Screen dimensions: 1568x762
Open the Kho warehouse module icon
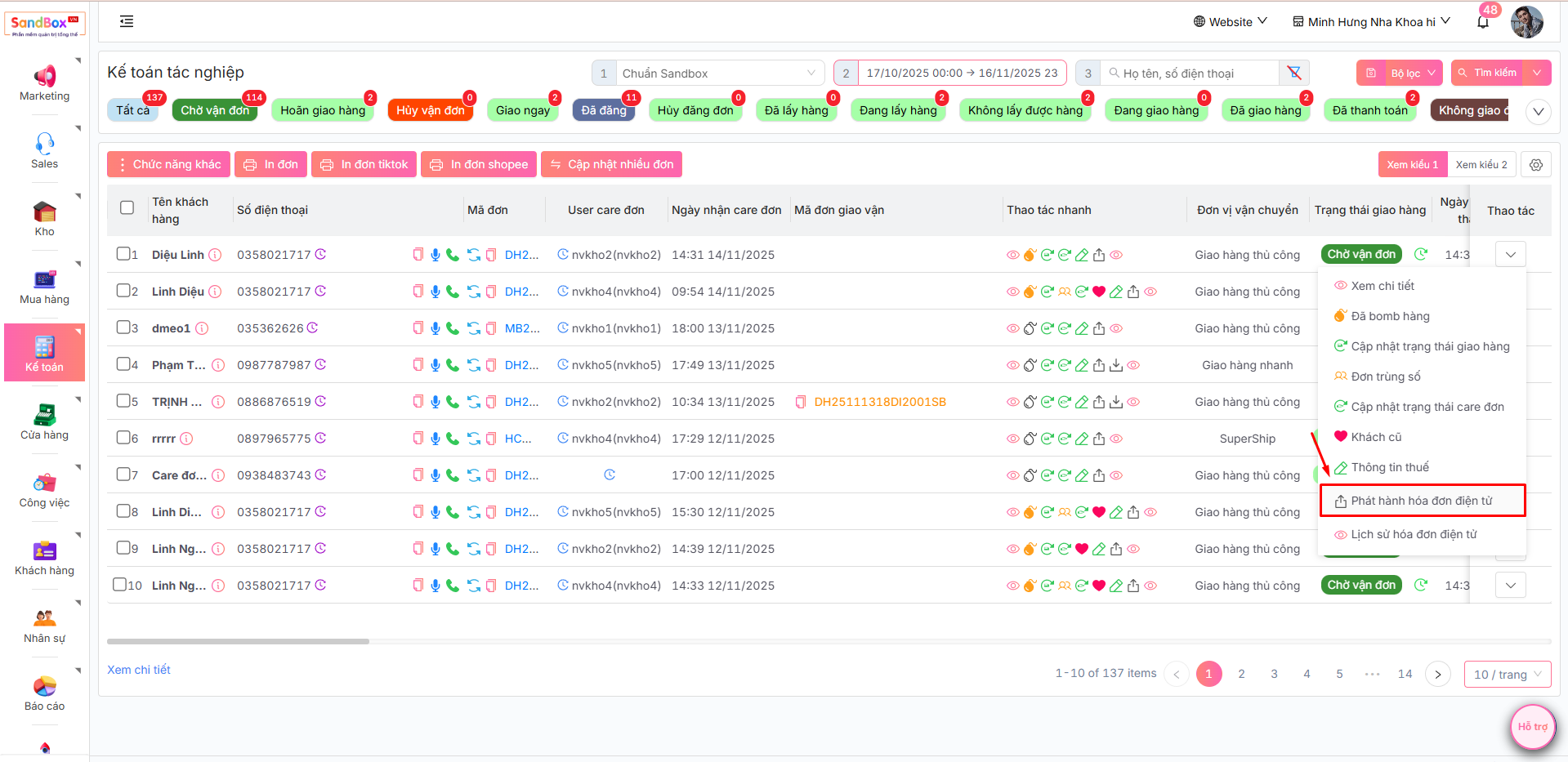[44, 218]
